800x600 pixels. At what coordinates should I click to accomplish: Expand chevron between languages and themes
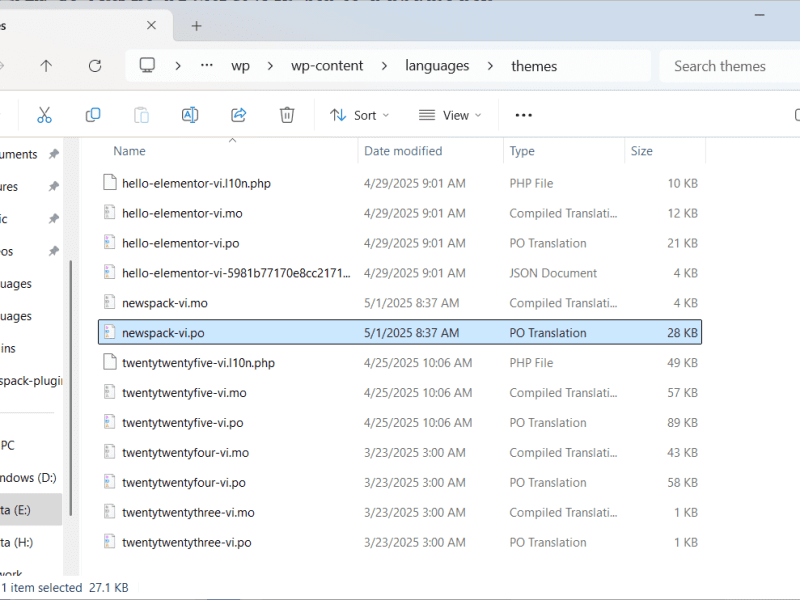click(490, 66)
